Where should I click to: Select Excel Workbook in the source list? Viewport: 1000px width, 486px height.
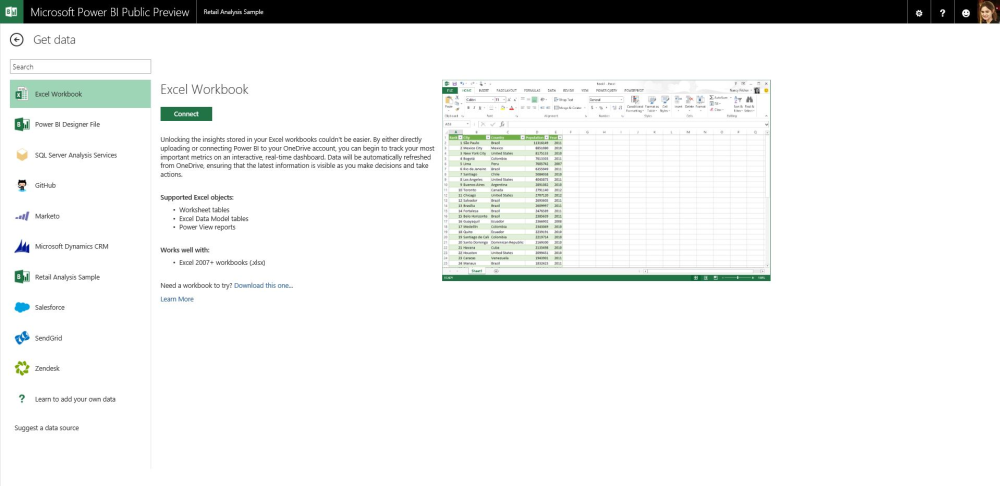pos(80,94)
